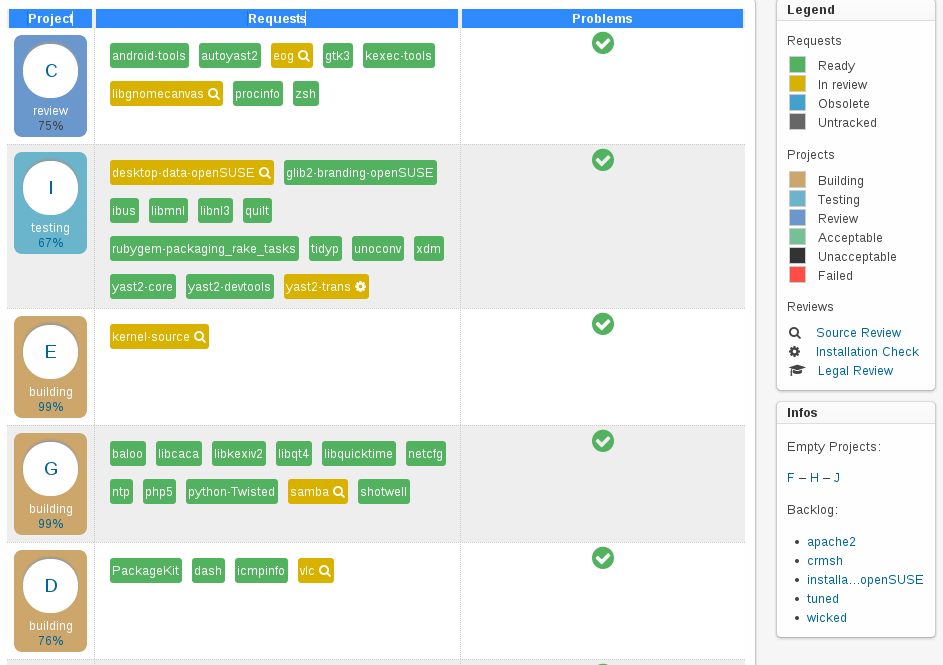This screenshot has height=665, width=943.
Task: Open project I circle badge
Action: [x=51, y=188]
